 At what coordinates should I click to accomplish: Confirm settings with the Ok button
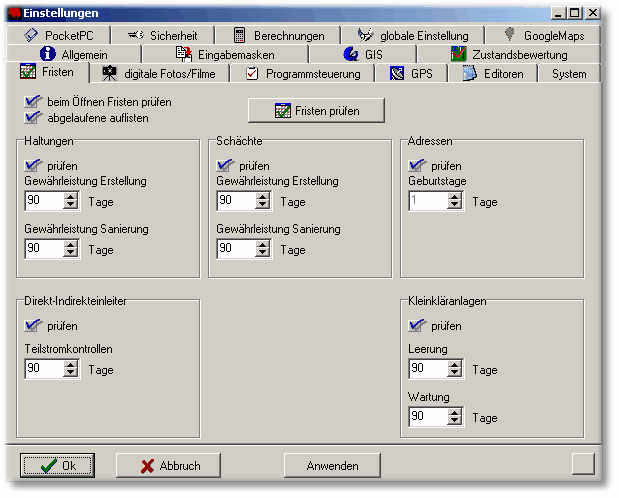[x=59, y=465]
